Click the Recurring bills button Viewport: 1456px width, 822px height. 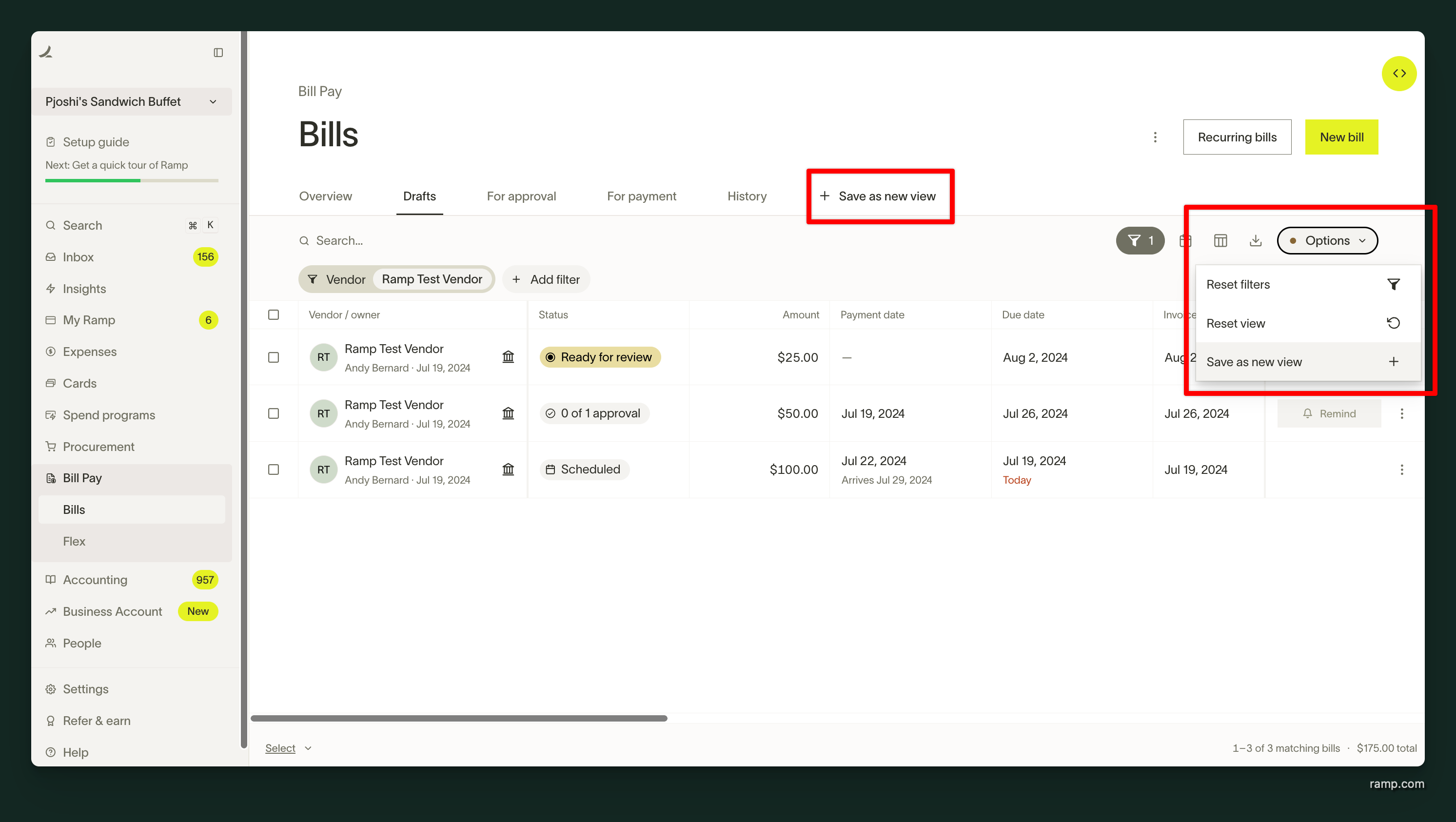coord(1237,137)
